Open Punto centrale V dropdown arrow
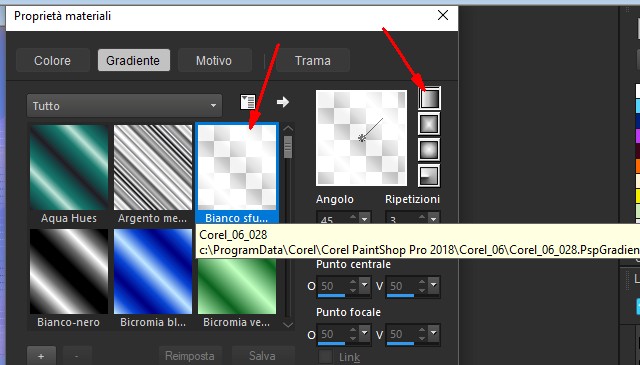Image resolution: width=640 pixels, height=365 pixels. pyautogui.click(x=433, y=285)
